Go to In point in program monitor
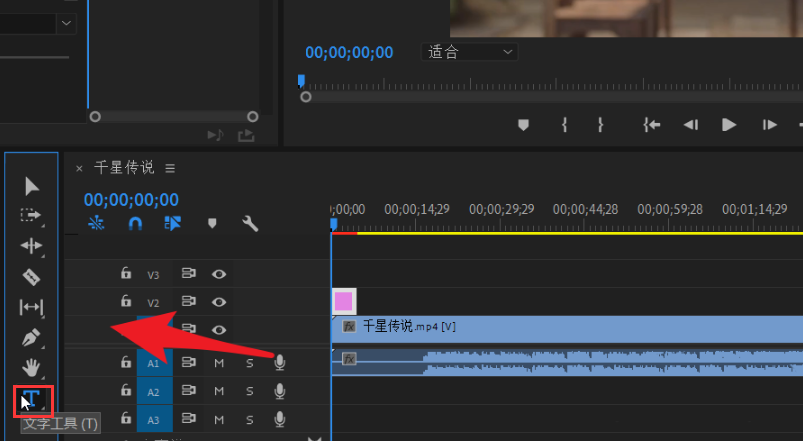 [x=651, y=124]
